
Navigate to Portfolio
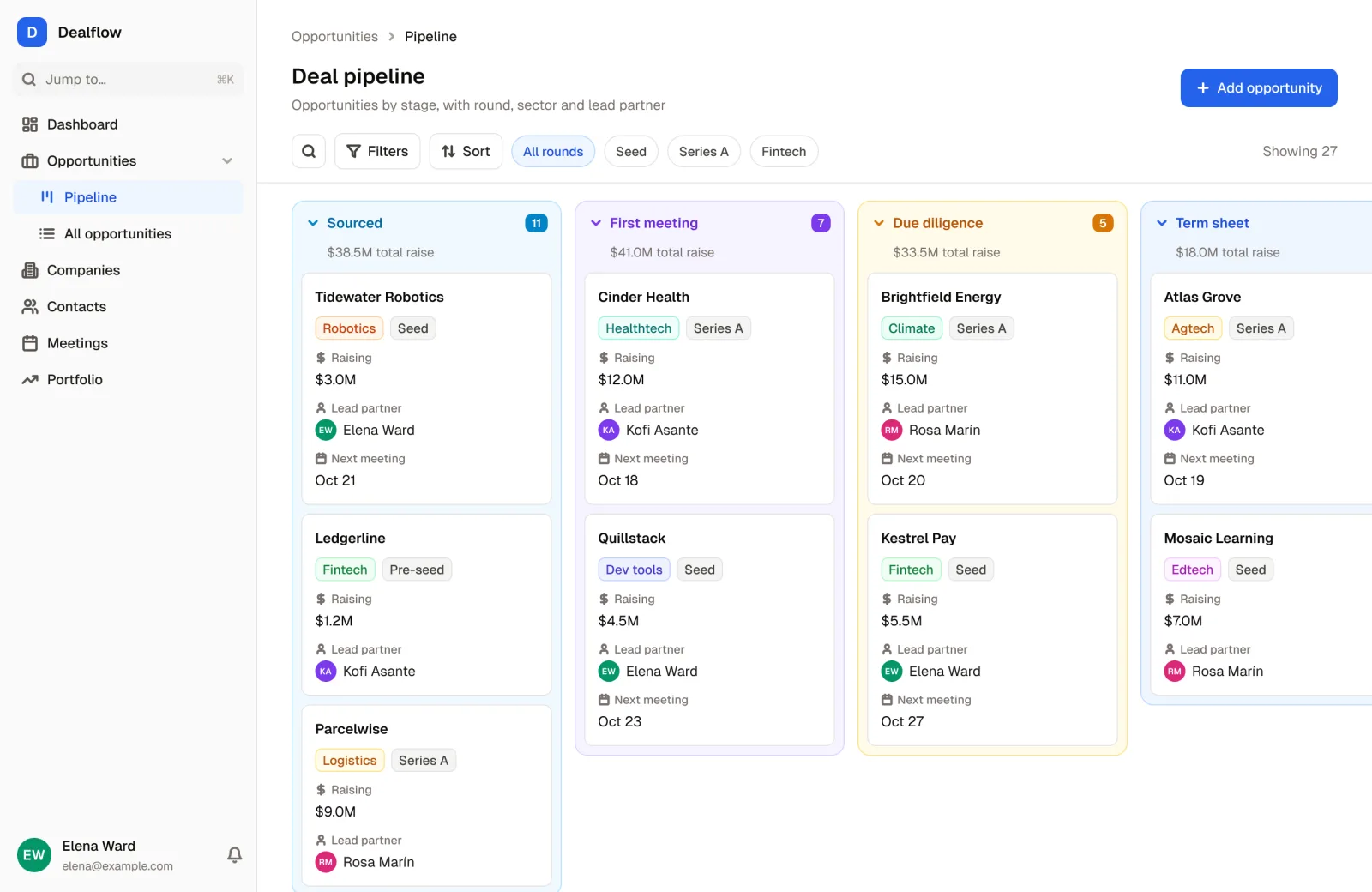(x=129, y=380)
